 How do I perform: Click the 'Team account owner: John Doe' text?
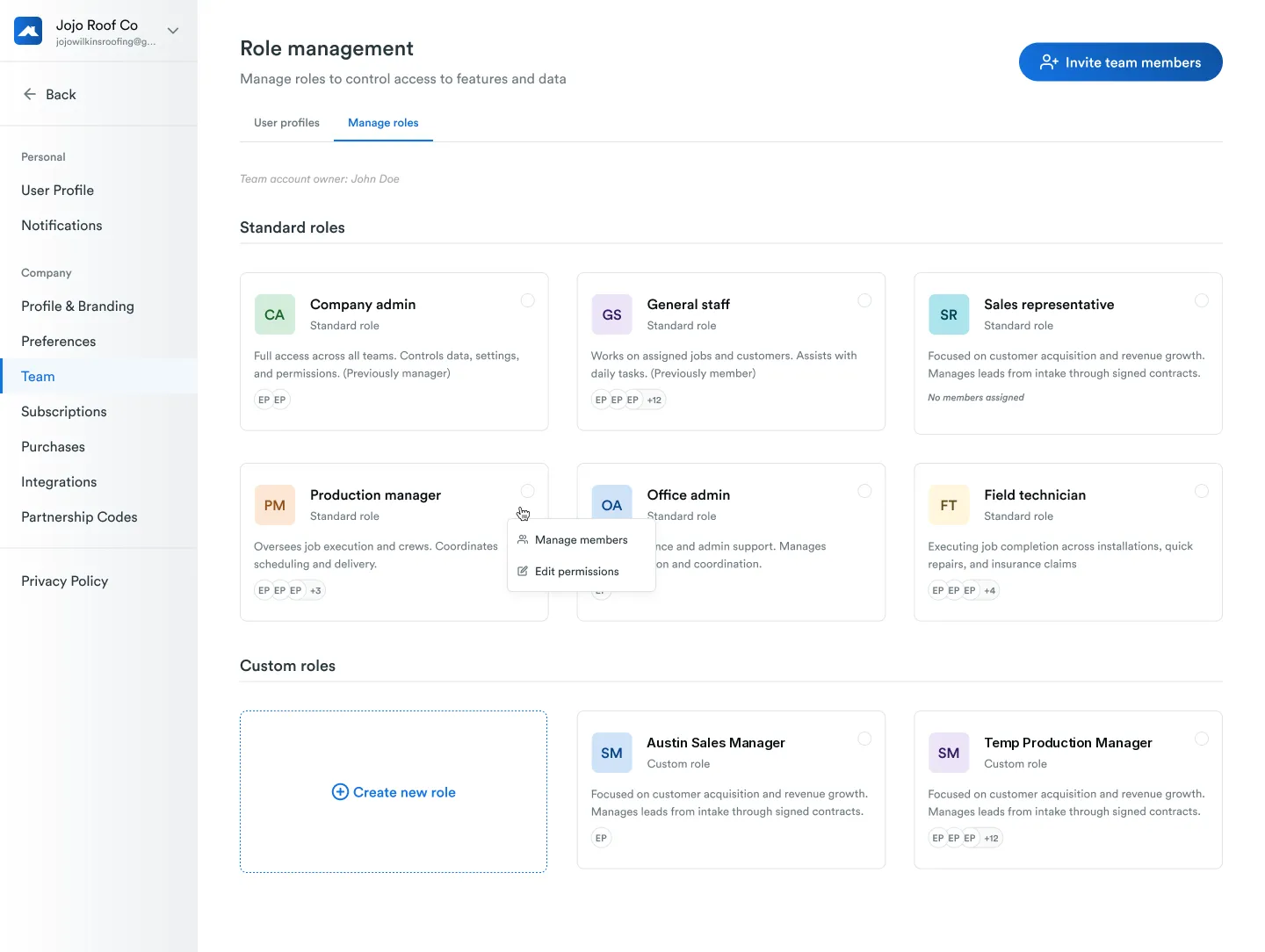click(x=320, y=179)
